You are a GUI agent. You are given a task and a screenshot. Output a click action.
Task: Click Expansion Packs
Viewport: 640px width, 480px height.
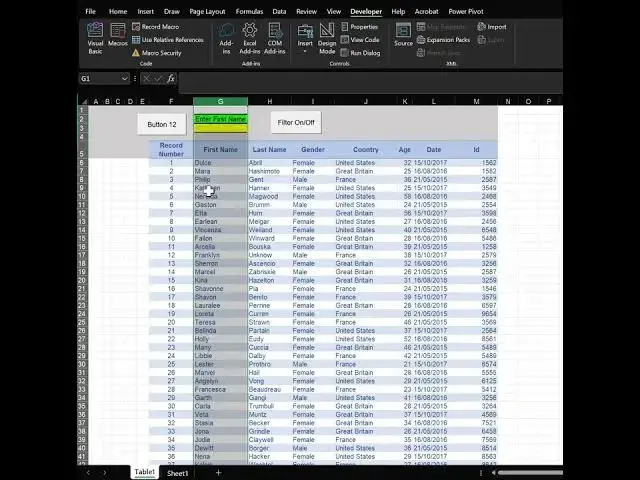pyautogui.click(x=443, y=40)
